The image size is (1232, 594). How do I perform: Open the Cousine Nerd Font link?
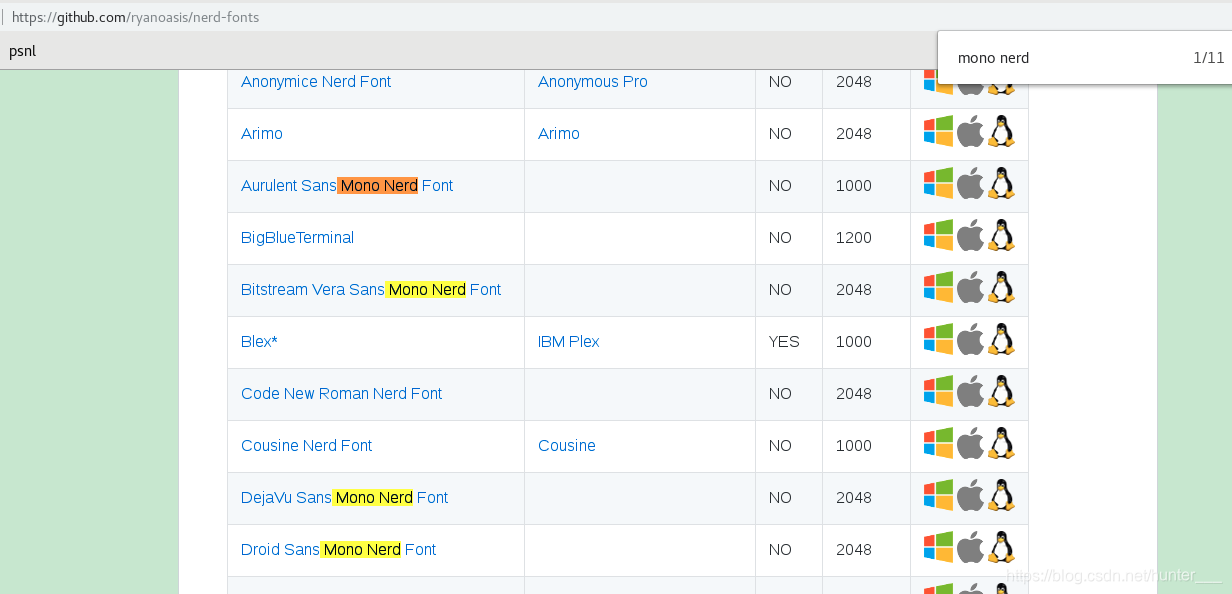[307, 446]
